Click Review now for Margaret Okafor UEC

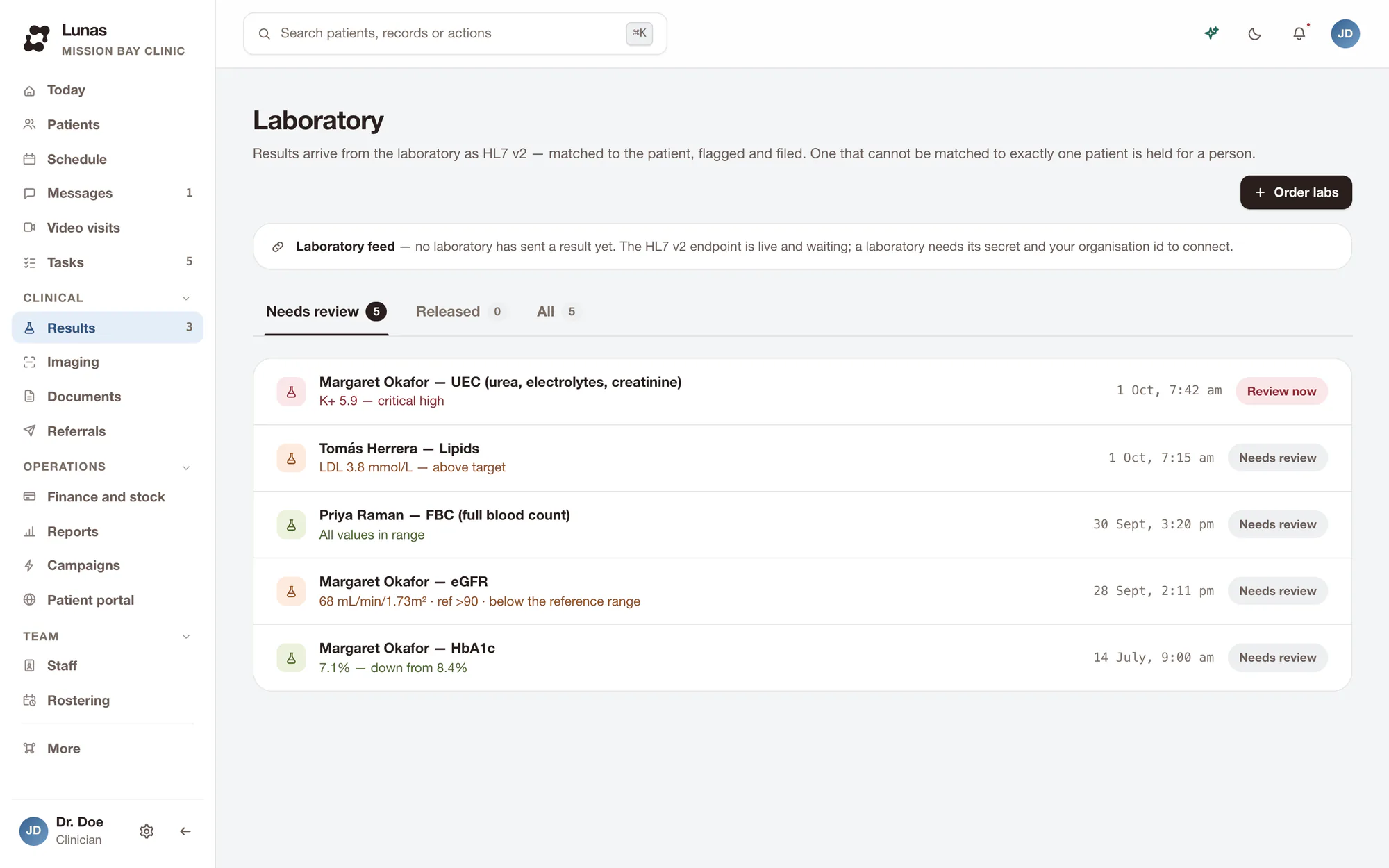(1281, 391)
